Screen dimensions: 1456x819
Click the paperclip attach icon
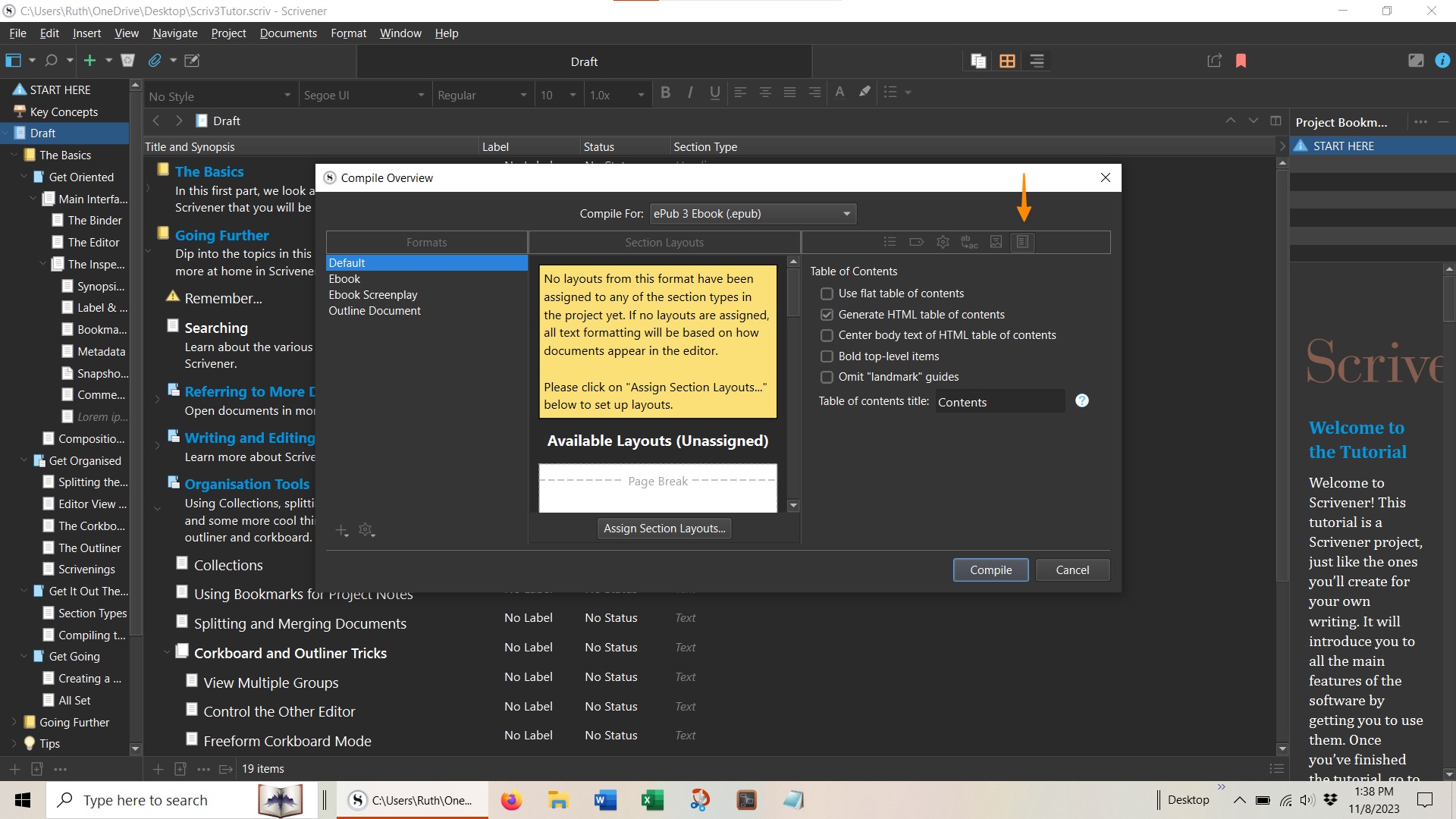click(155, 61)
